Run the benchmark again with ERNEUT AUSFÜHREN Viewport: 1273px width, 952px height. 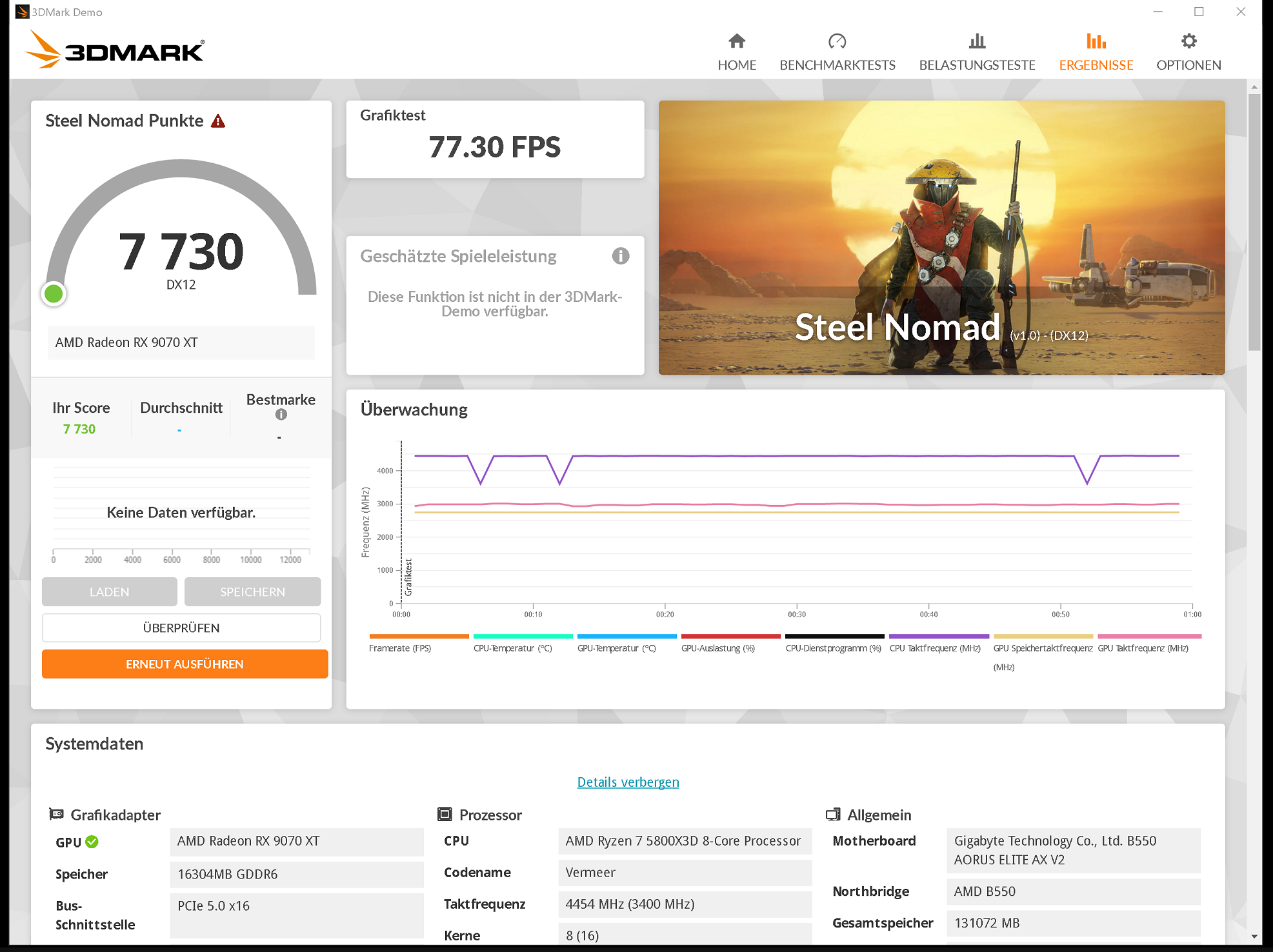(185, 664)
